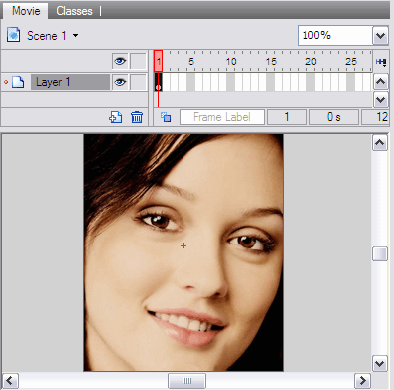The width and height of the screenshot is (394, 390).
Task: Switch to the Movie tab
Action: pos(26,11)
